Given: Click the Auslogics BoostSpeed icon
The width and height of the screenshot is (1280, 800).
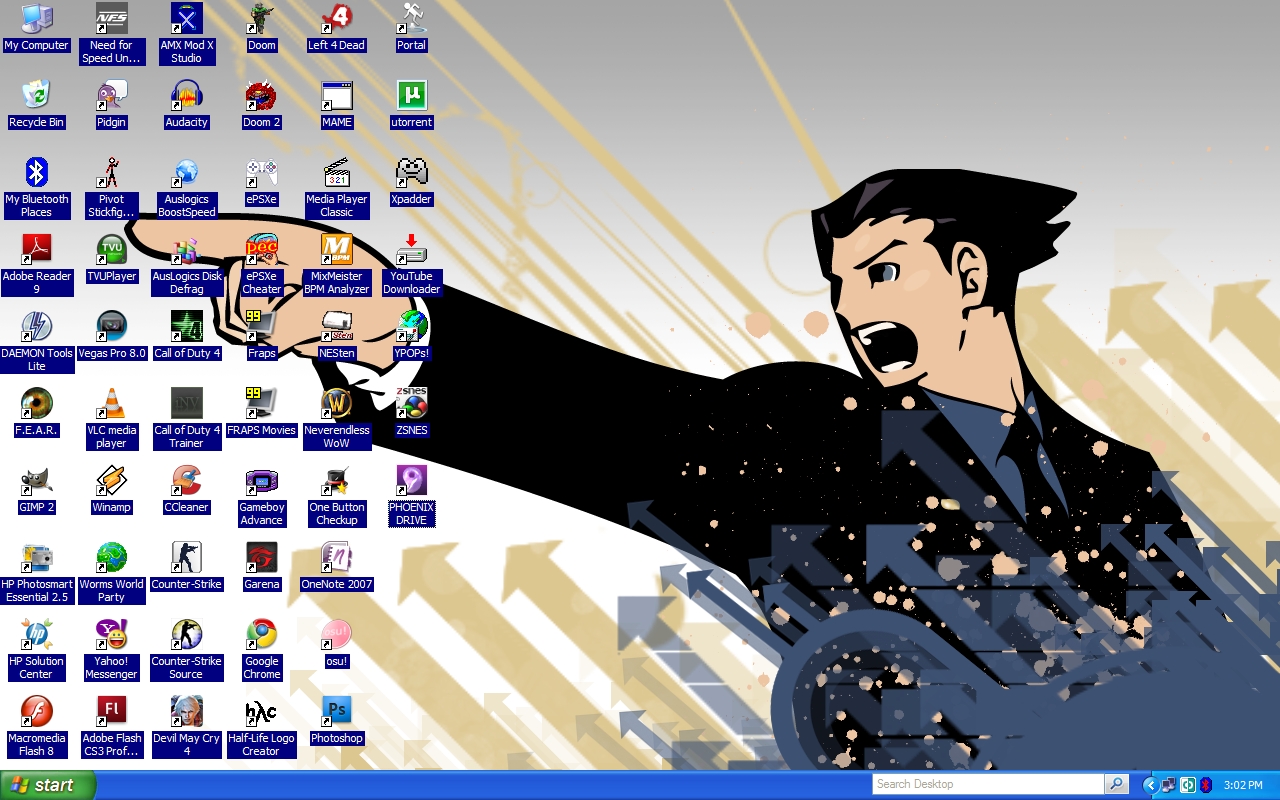Looking at the screenshot, I should (x=187, y=172).
